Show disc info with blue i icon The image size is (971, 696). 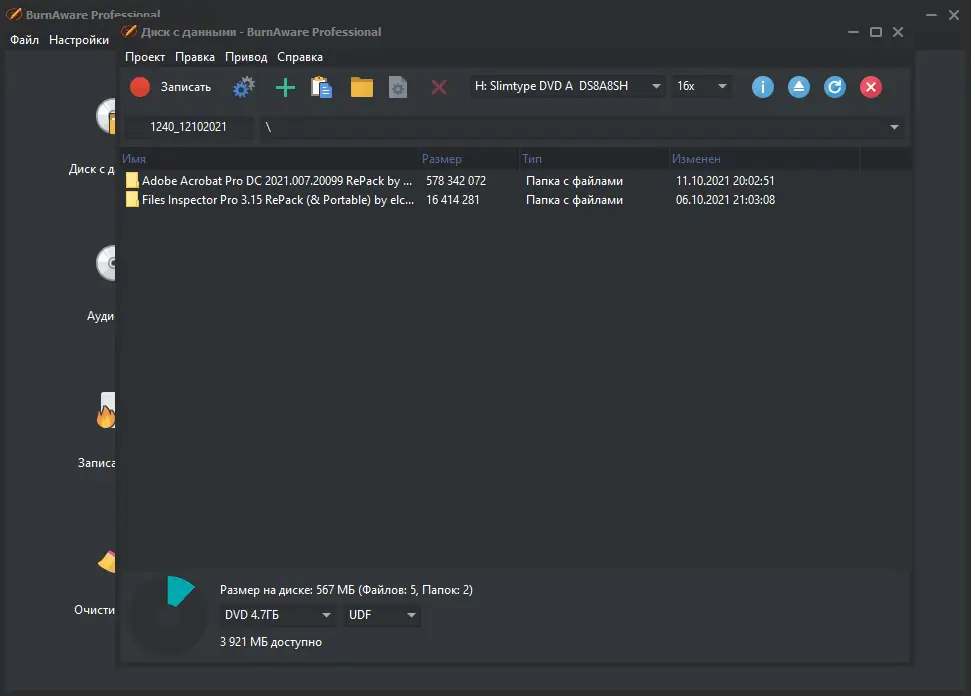[763, 87]
